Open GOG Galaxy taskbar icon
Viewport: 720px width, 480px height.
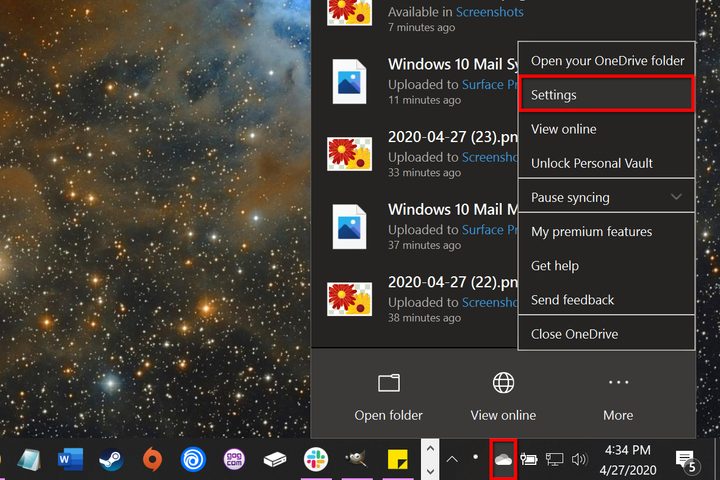click(234, 459)
